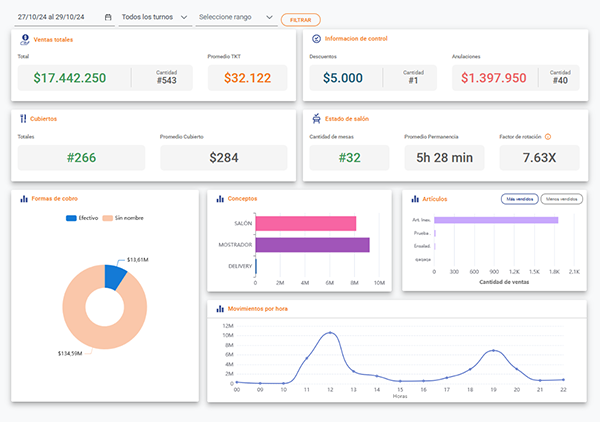The width and height of the screenshot is (600, 422).
Task: Click the FILTRAR button
Action: pyautogui.click(x=300, y=19)
